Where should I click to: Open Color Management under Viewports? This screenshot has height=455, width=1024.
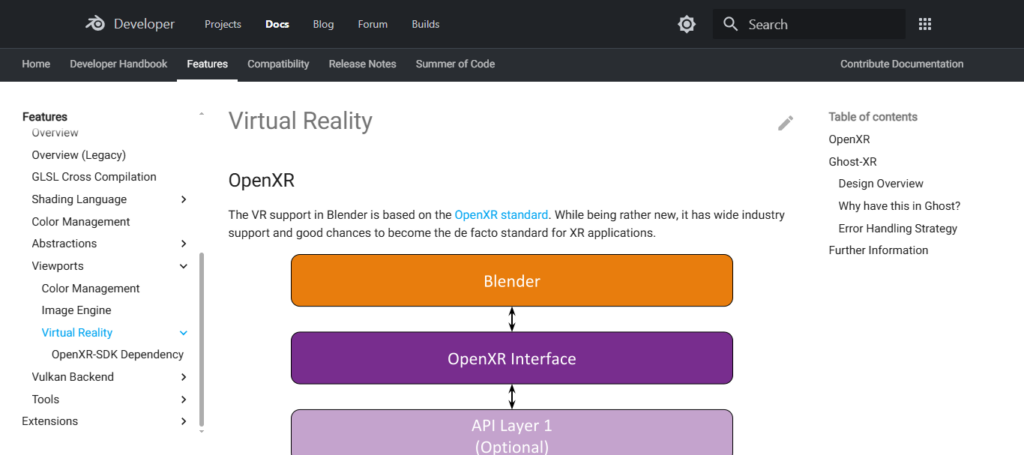pos(91,288)
